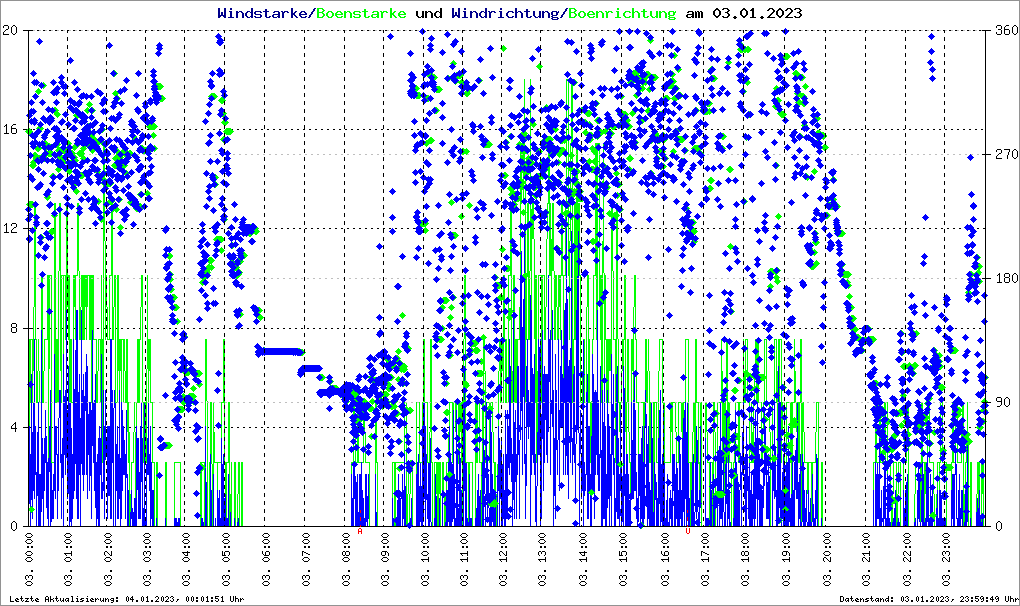Click the '03. 09:00' time axis label
The height and width of the screenshot is (606, 1020).
[x=385, y=559]
